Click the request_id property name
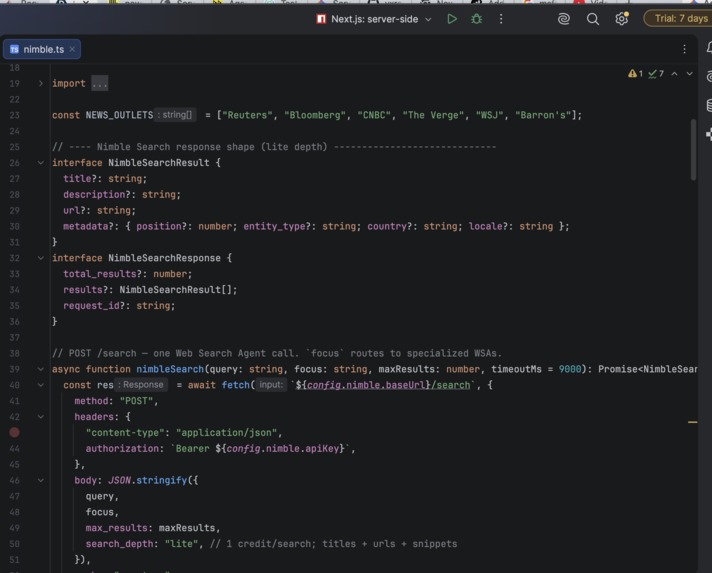The image size is (712, 573). [91, 306]
